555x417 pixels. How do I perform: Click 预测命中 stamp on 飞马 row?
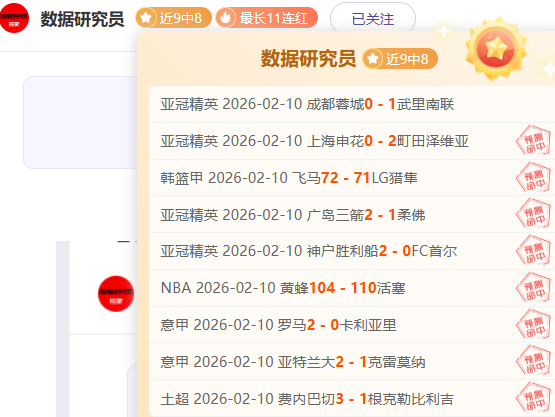pyautogui.click(x=533, y=177)
